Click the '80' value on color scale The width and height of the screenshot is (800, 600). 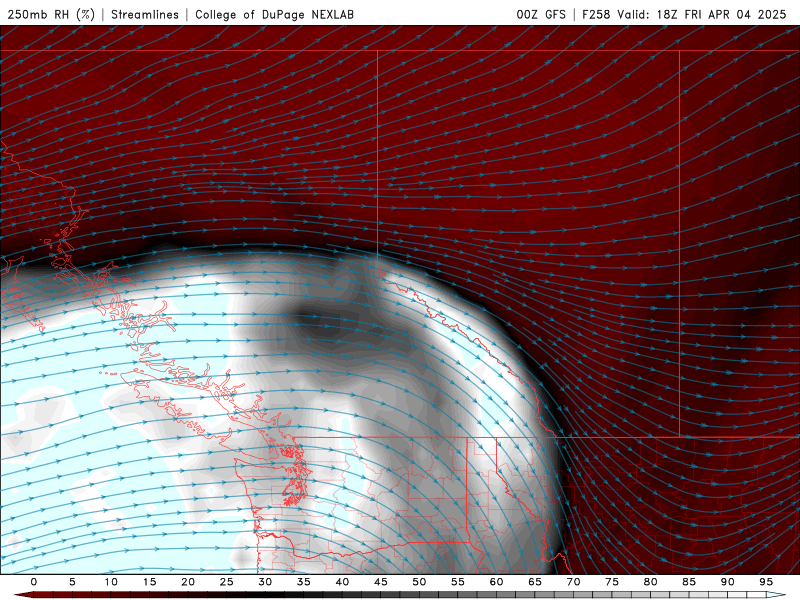(651, 582)
